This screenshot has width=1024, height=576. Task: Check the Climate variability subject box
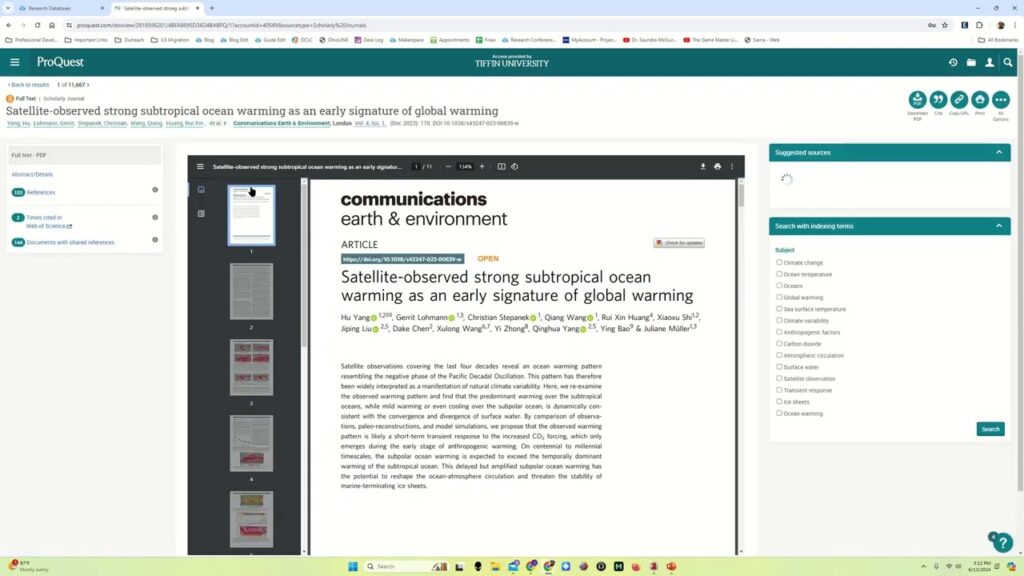click(x=779, y=321)
